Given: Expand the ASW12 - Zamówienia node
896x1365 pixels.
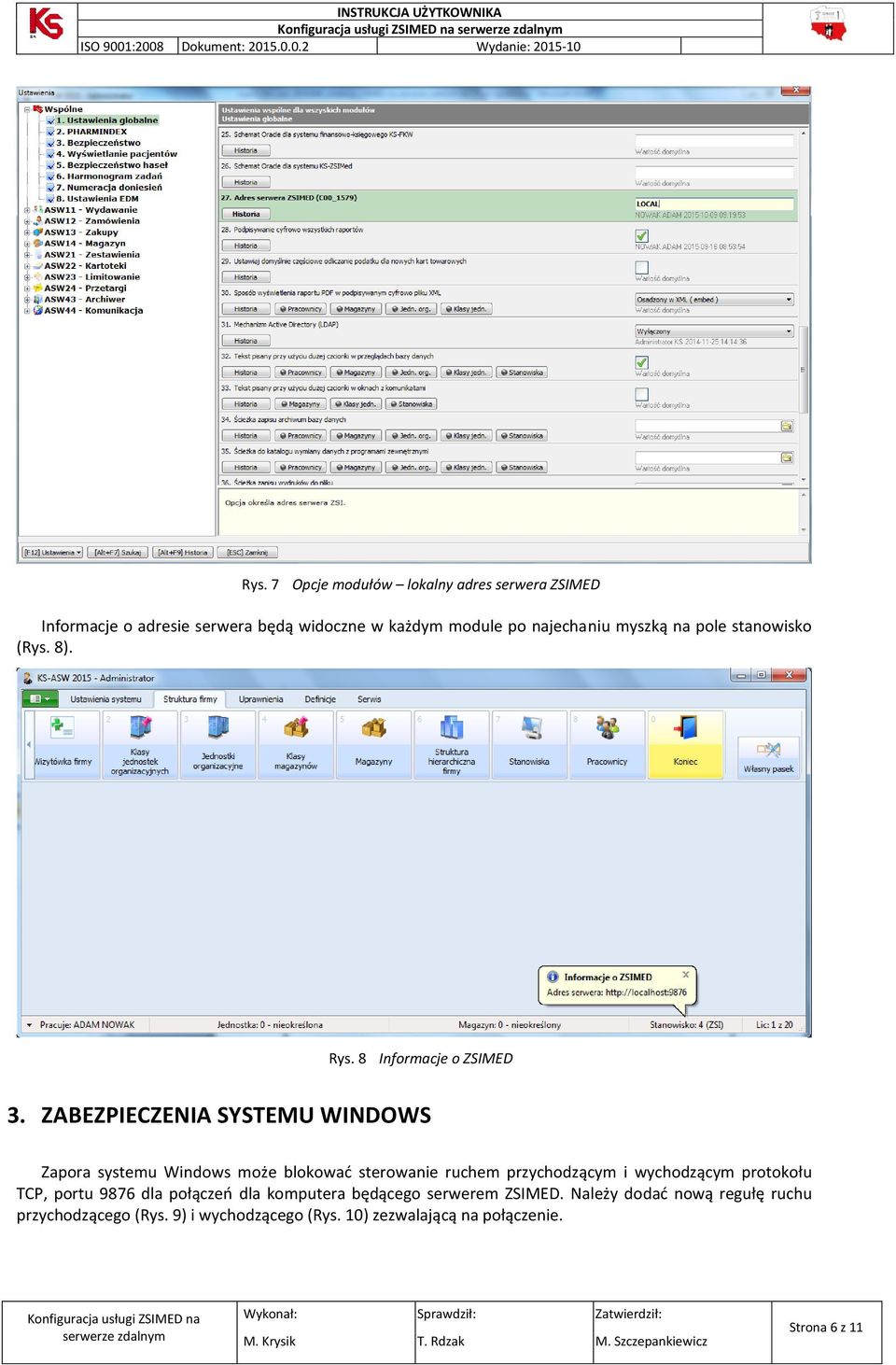Looking at the screenshot, I should [x=27, y=221].
